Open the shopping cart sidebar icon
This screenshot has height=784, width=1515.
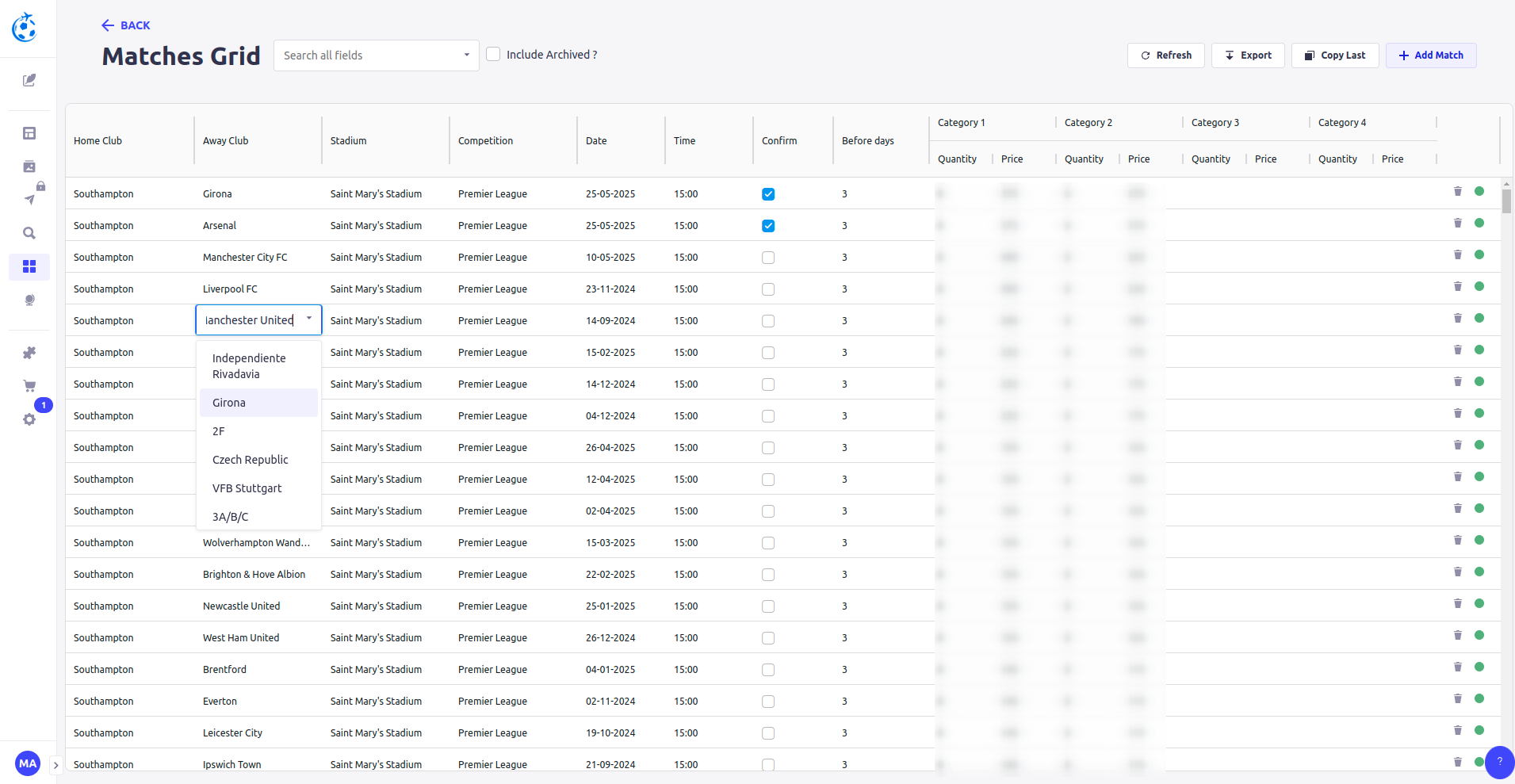[29, 386]
